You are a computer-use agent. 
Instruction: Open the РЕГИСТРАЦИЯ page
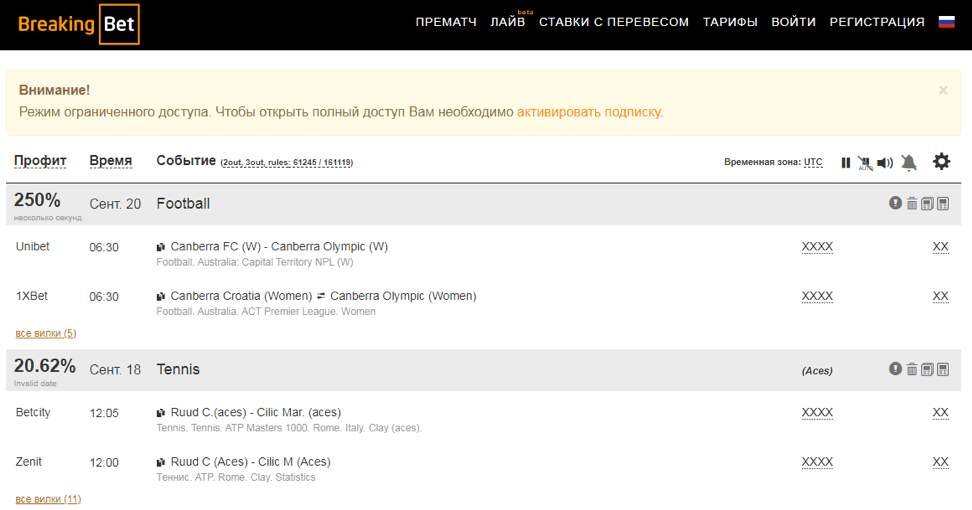tap(877, 22)
